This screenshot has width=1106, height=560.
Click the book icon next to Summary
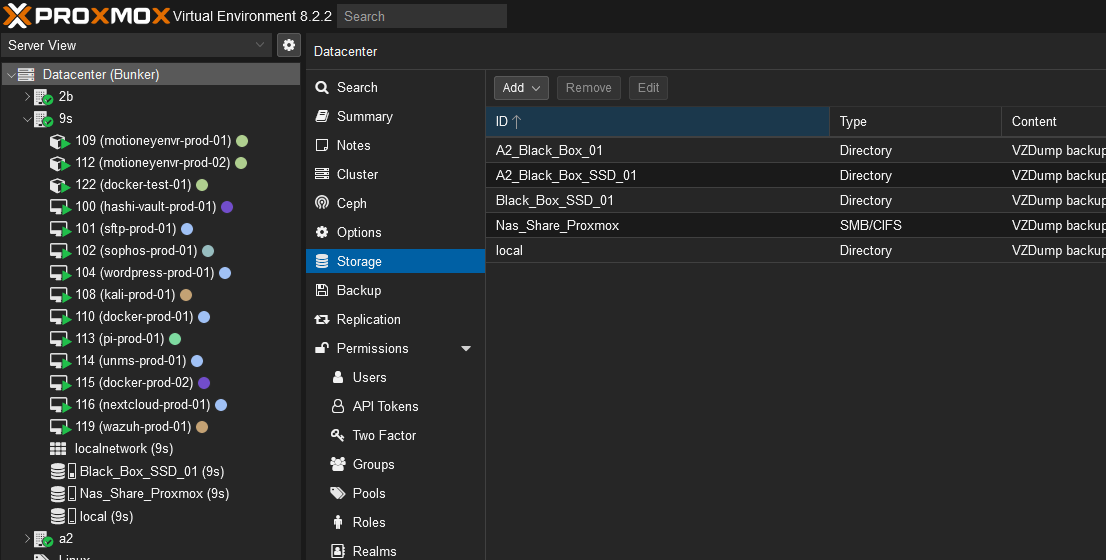322,116
